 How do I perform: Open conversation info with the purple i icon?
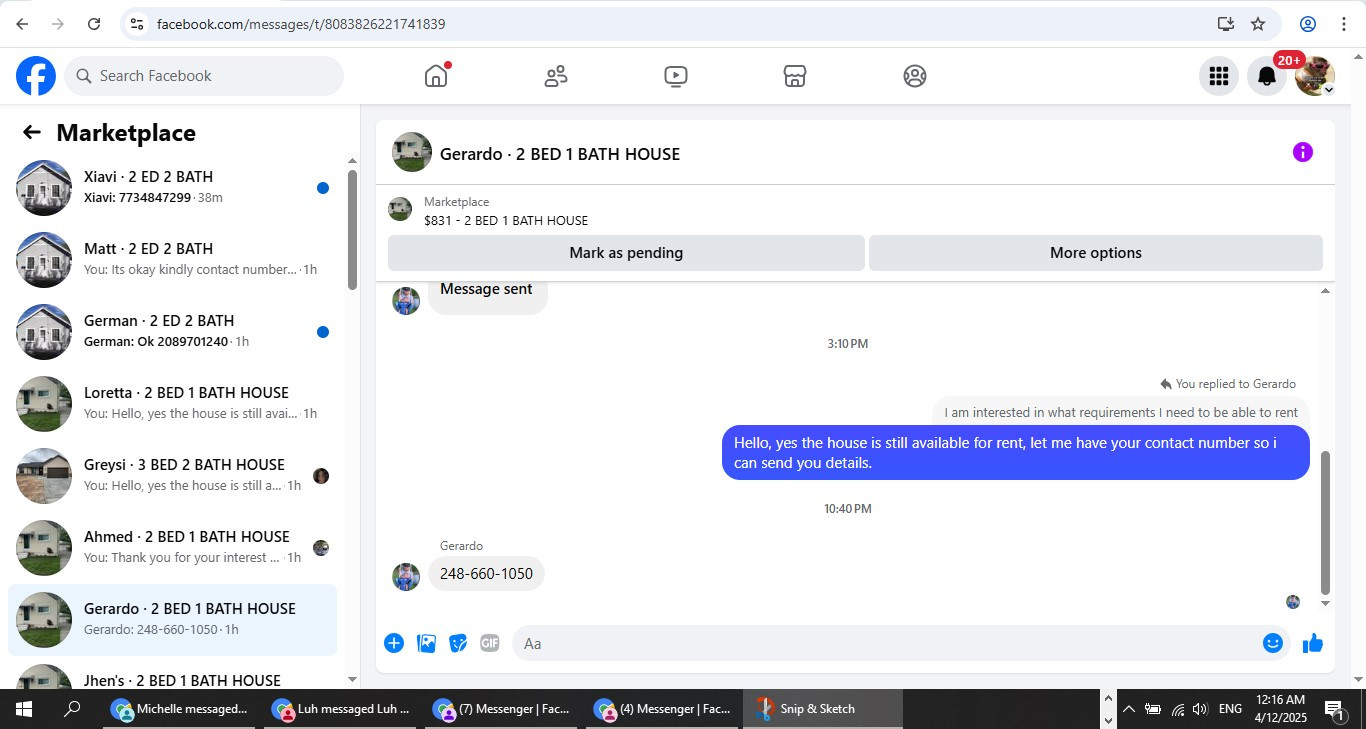[1302, 152]
